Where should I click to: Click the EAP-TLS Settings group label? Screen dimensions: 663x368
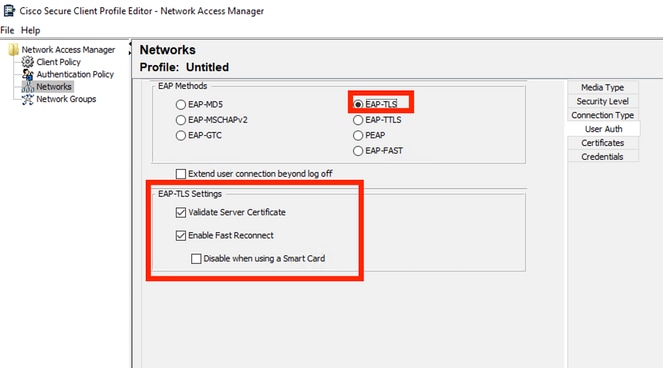[190, 194]
